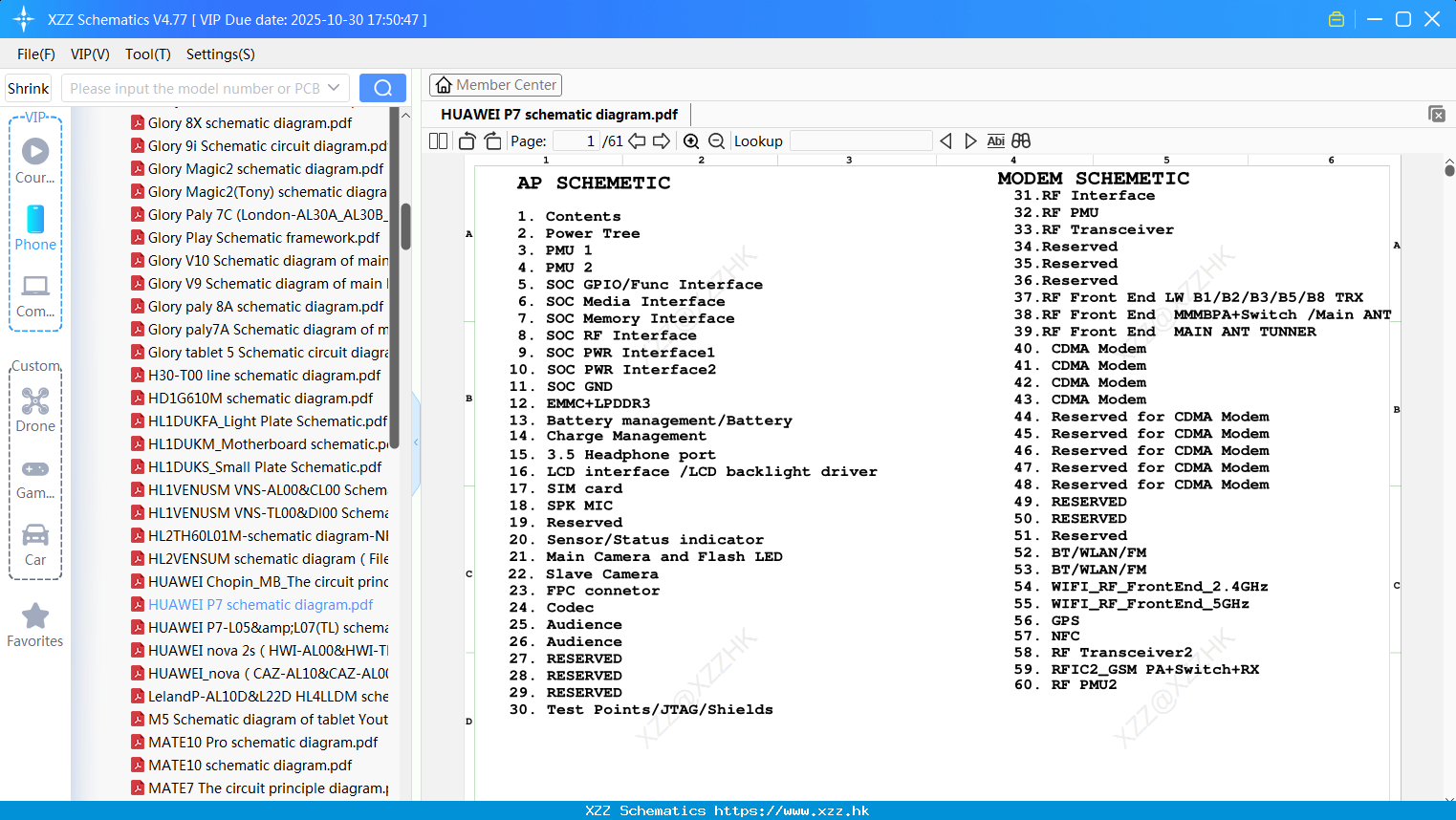Screen dimensions: 1456x820
Task: Open Glory paly 8A schematic diagram.pdf
Action: tap(266, 306)
